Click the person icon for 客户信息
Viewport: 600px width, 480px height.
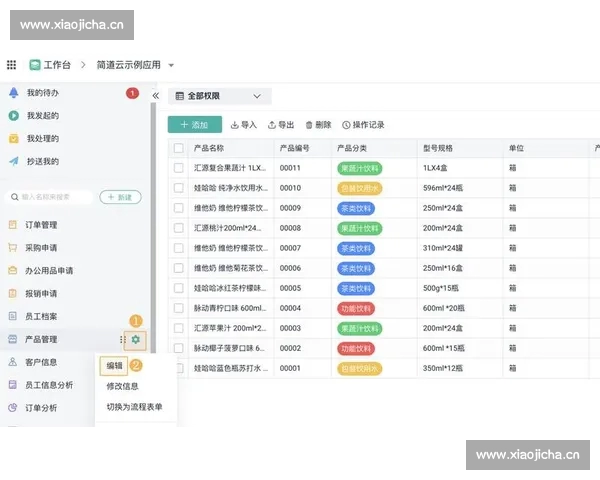(x=13, y=362)
